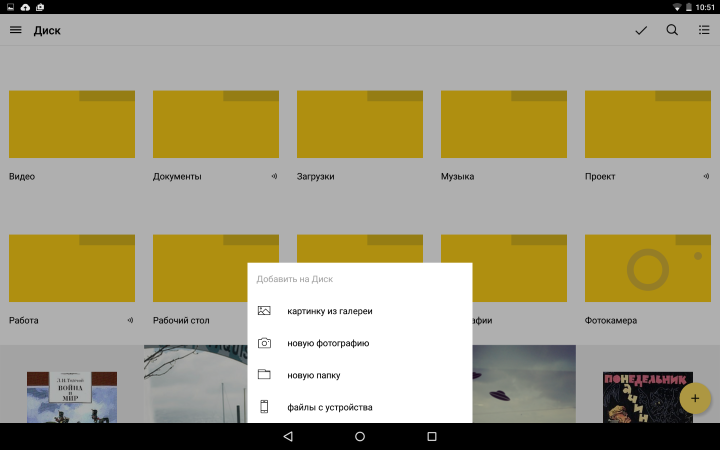Image resolution: width=720 pixels, height=450 pixels.
Task: Open the Загрузки folder
Action: (360, 124)
